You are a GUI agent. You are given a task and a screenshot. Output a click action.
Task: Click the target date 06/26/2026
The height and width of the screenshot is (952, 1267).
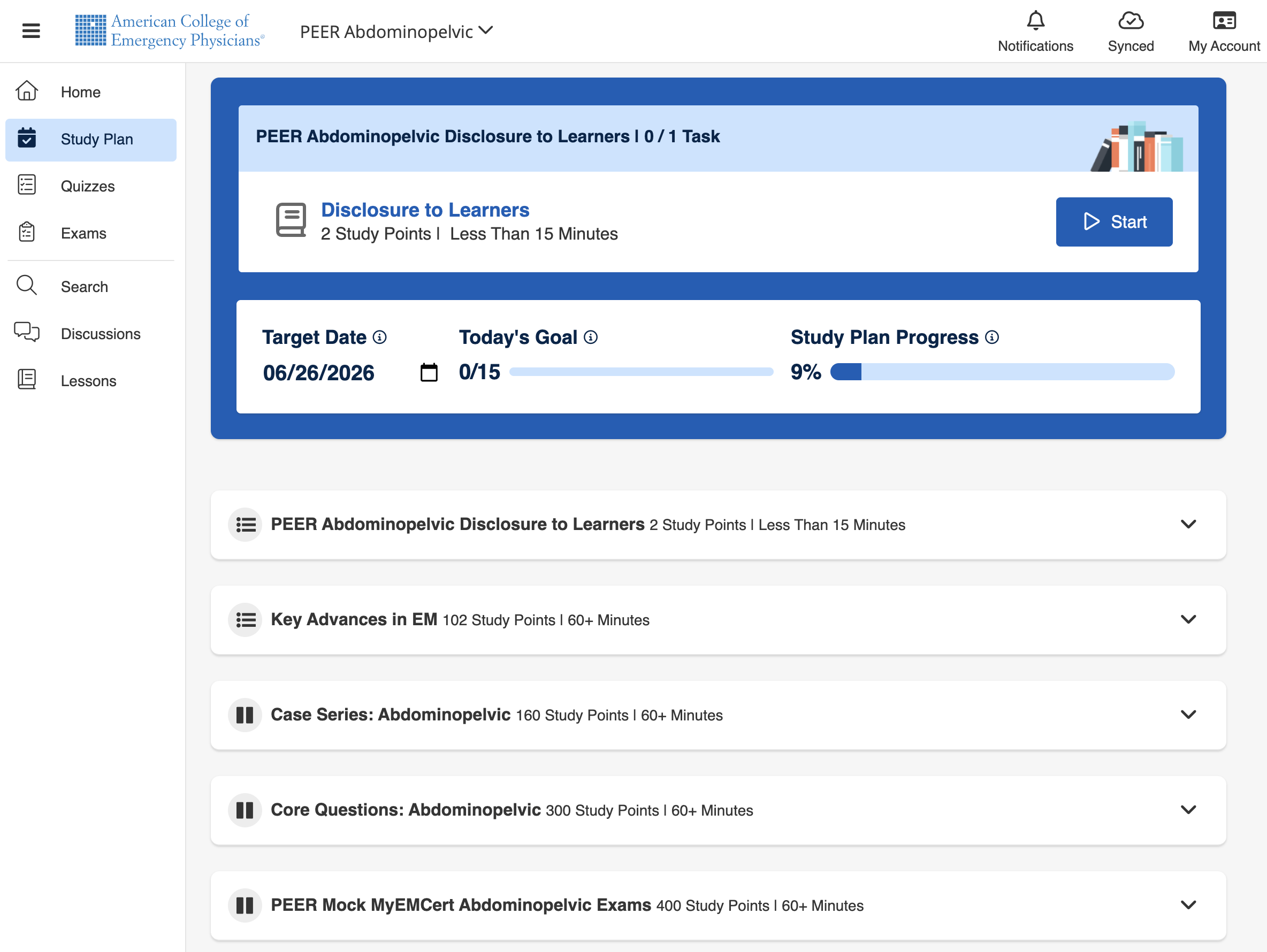pyautogui.click(x=318, y=373)
